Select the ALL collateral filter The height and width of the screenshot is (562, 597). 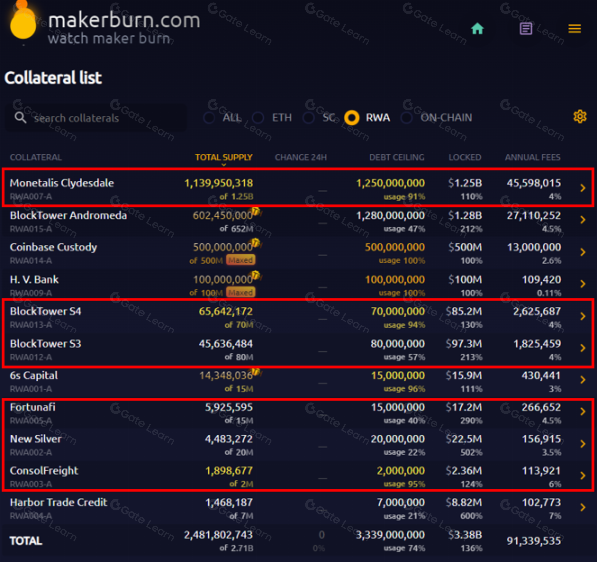(x=223, y=118)
